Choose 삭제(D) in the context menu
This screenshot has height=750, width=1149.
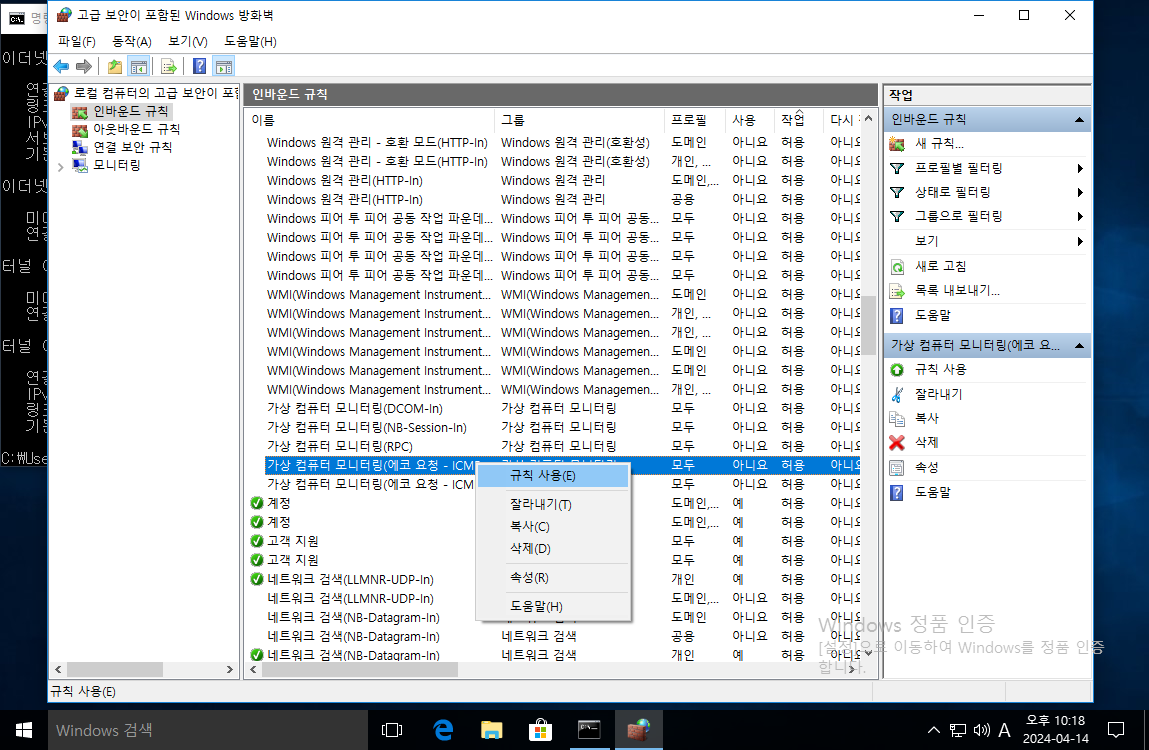553,548
